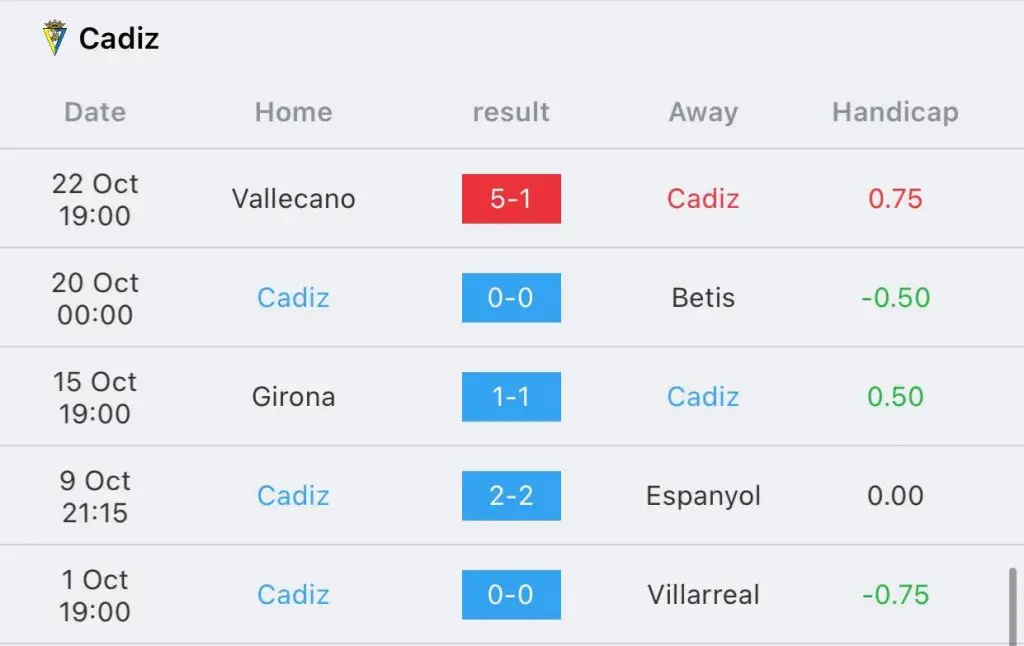The image size is (1024, 646).
Task: Open the 0-0 result against Betis
Action: (511, 298)
